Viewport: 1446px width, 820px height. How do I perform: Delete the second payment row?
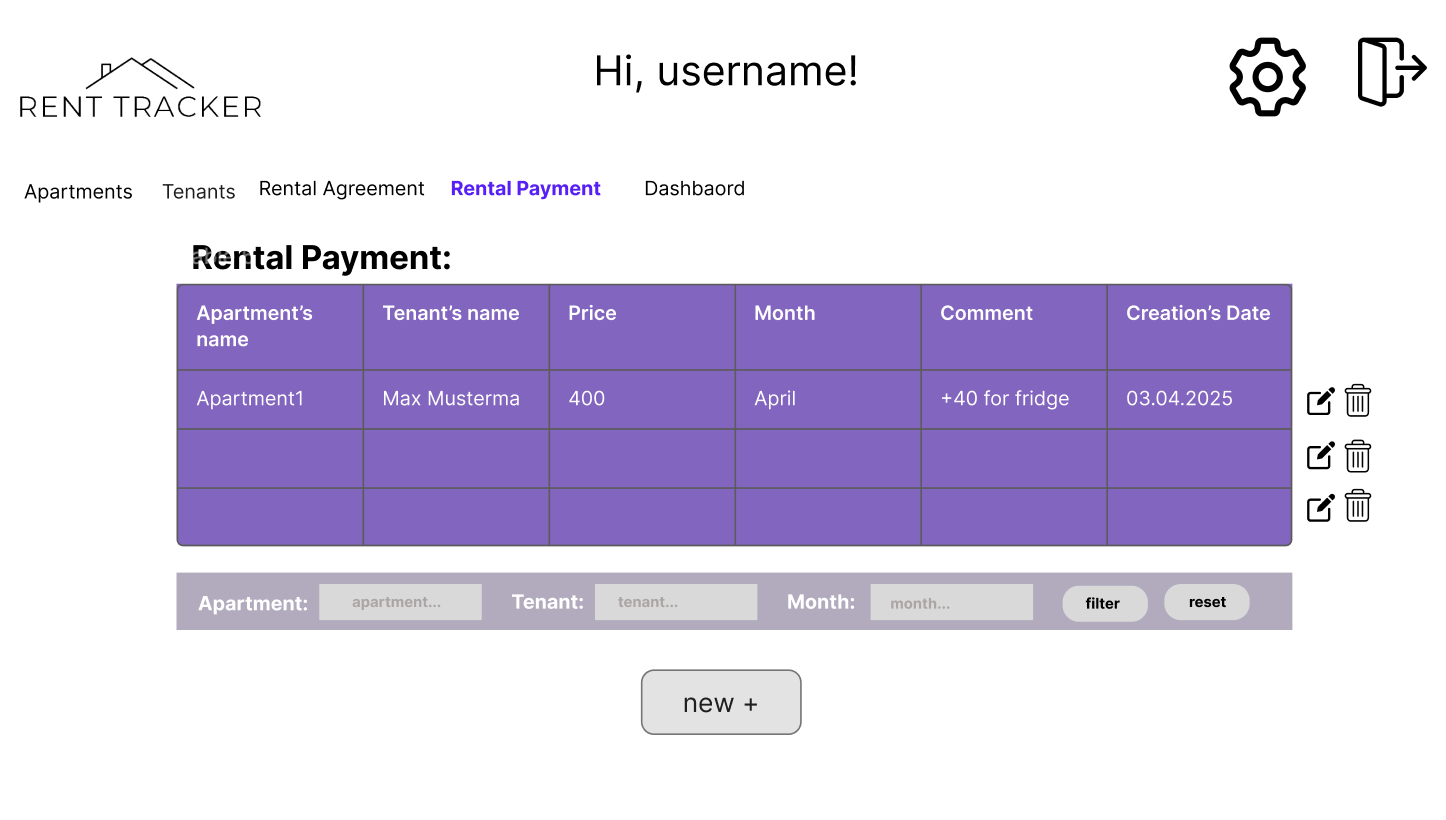(1357, 455)
